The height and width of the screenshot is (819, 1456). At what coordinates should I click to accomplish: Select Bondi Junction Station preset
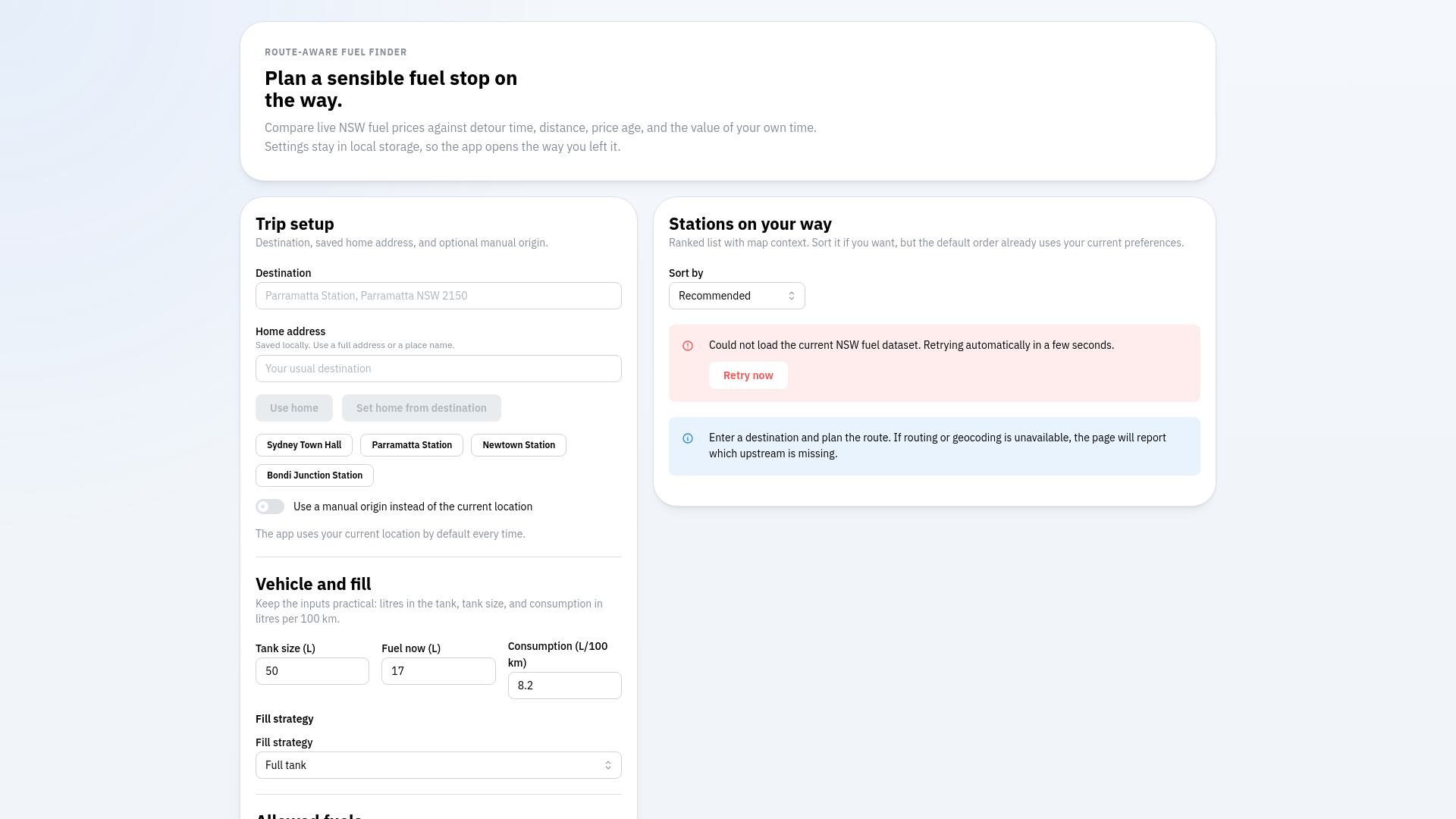point(314,475)
